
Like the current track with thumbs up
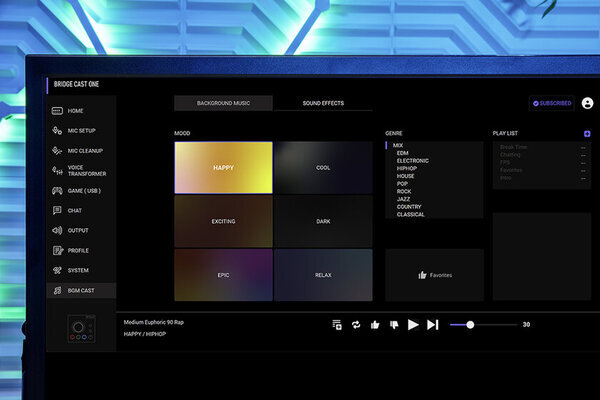[x=375, y=324]
